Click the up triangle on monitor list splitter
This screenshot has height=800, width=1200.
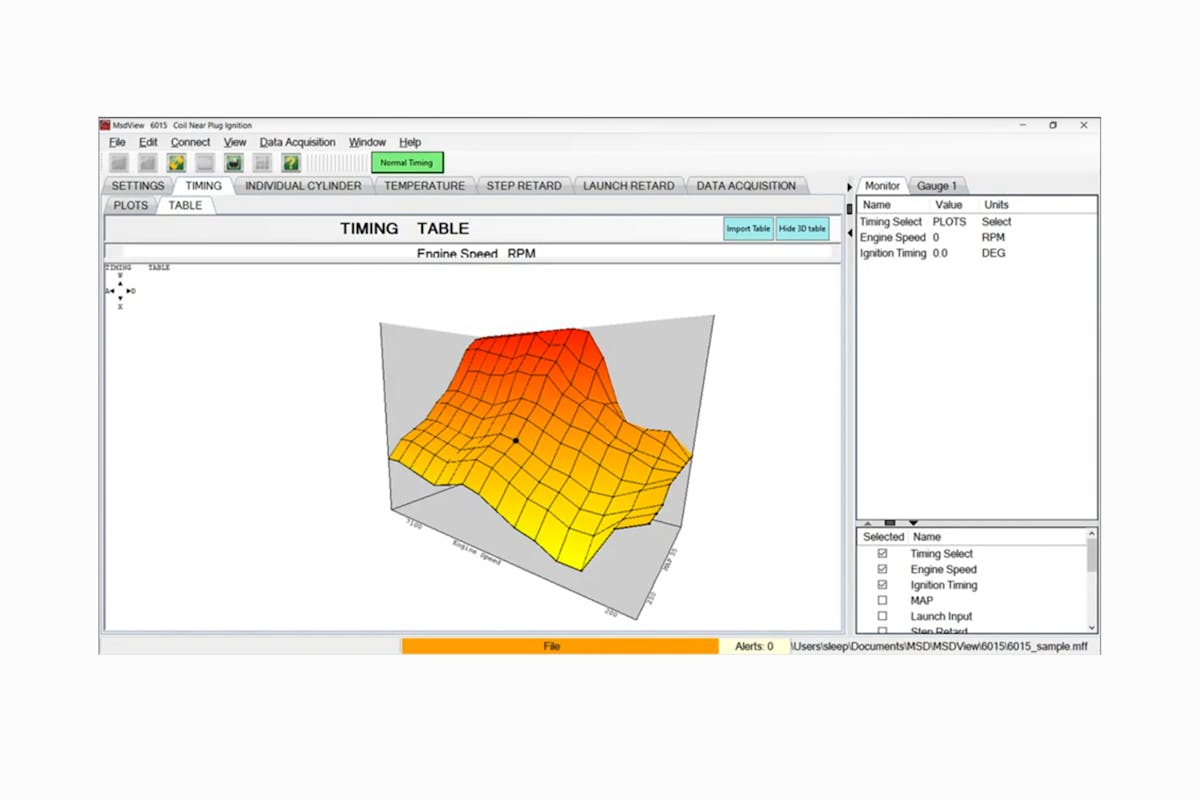(867, 522)
